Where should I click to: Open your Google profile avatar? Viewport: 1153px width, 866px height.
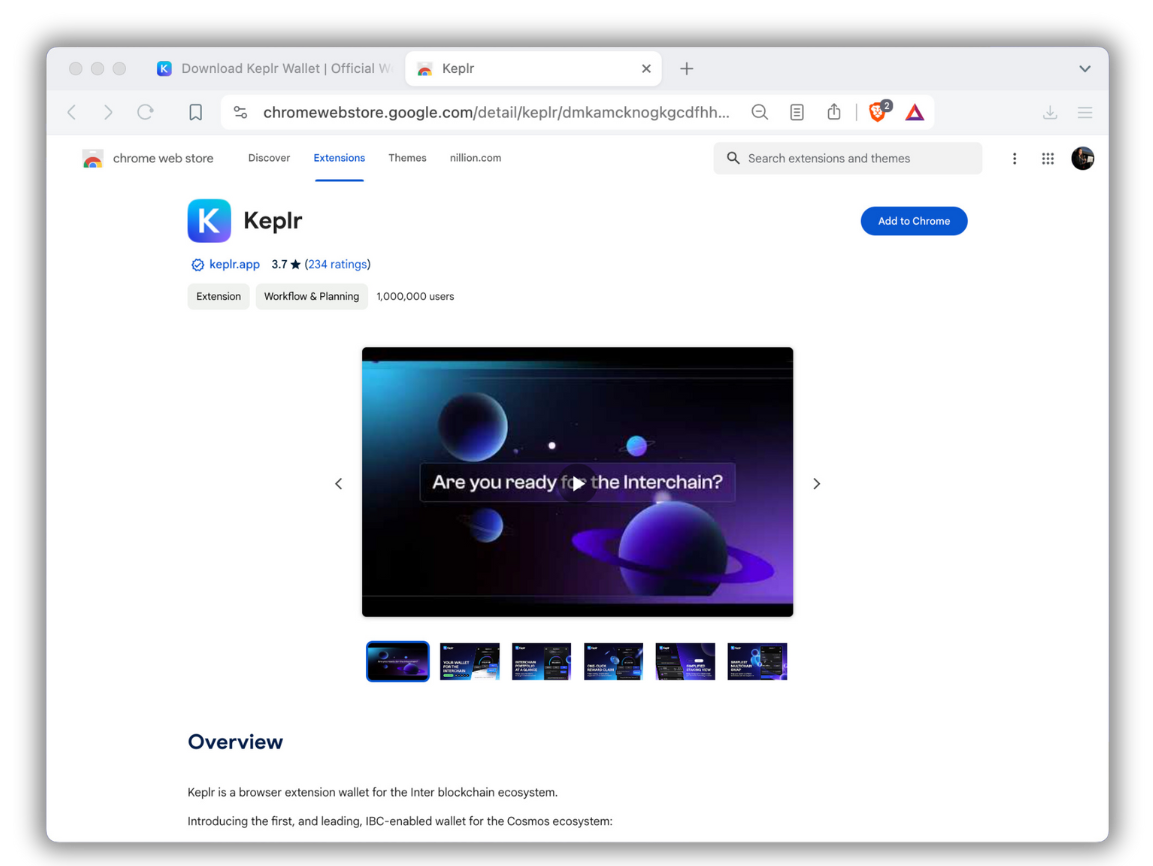click(x=1082, y=158)
